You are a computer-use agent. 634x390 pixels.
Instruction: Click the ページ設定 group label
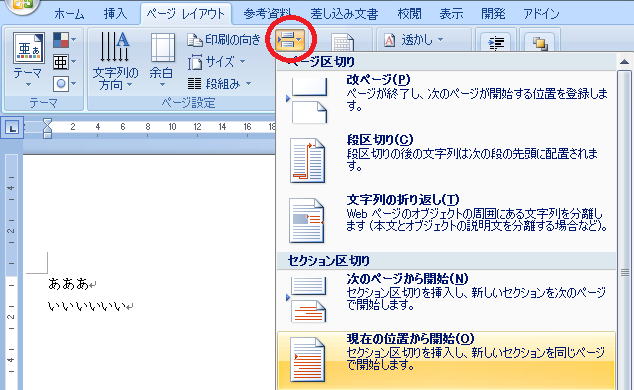(188, 103)
